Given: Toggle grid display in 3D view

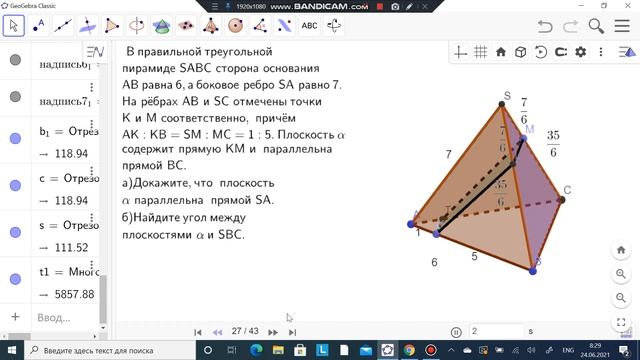Looking at the screenshot, I should click(x=480, y=52).
